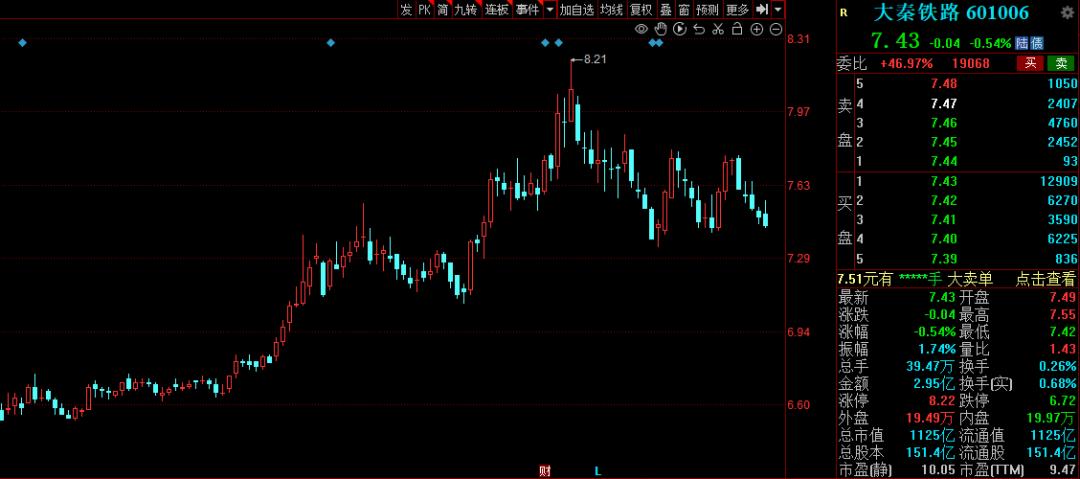Screen dimensions: 1080x479
Task: Select sell level 1 price 7.44
Action: coord(944,161)
